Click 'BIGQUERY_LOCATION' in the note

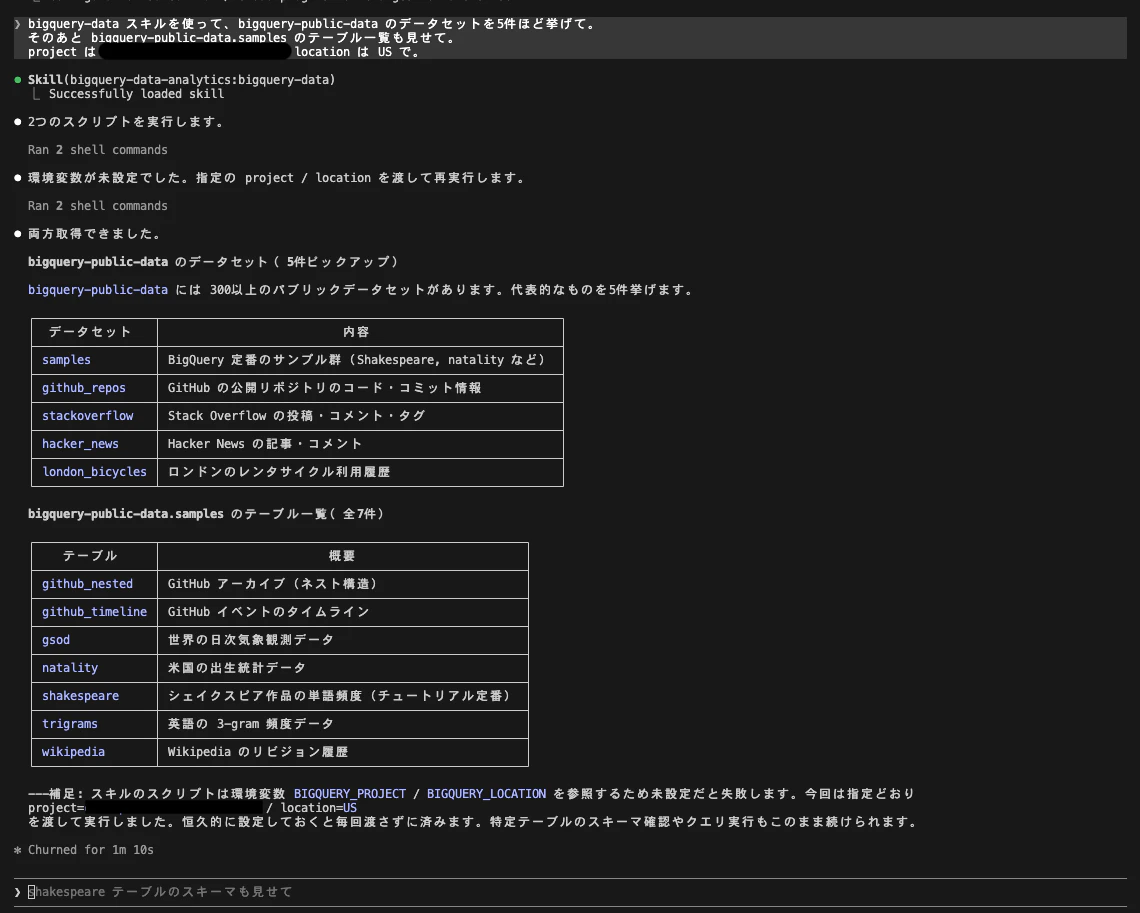coord(486,794)
